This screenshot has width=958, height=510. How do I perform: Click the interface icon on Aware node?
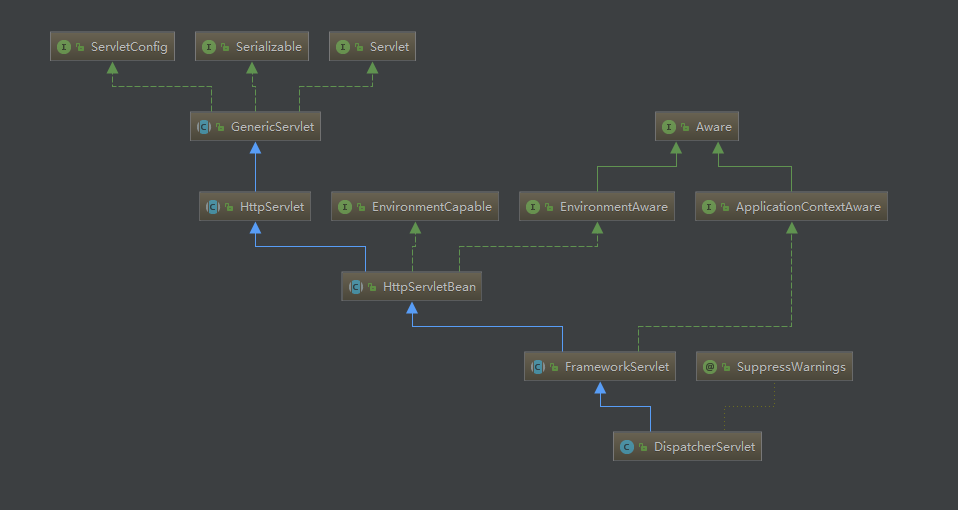coord(670,127)
